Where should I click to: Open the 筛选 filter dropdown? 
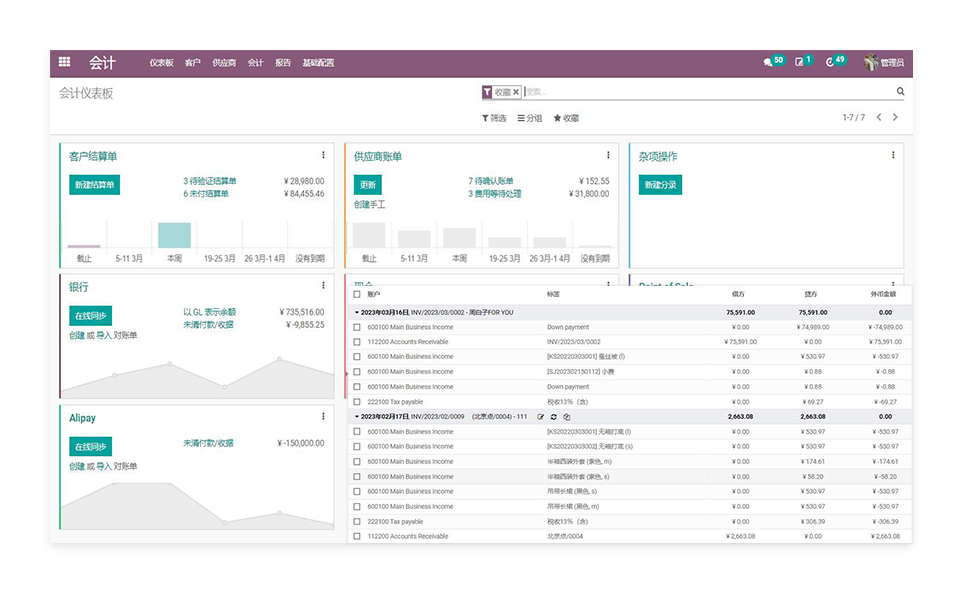point(494,118)
